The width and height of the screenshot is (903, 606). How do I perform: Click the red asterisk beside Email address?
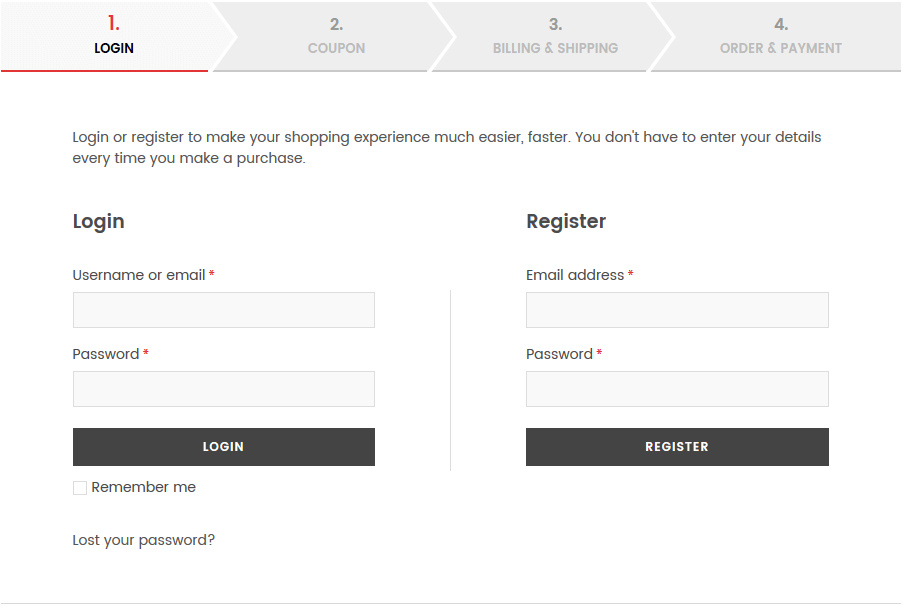(x=629, y=274)
